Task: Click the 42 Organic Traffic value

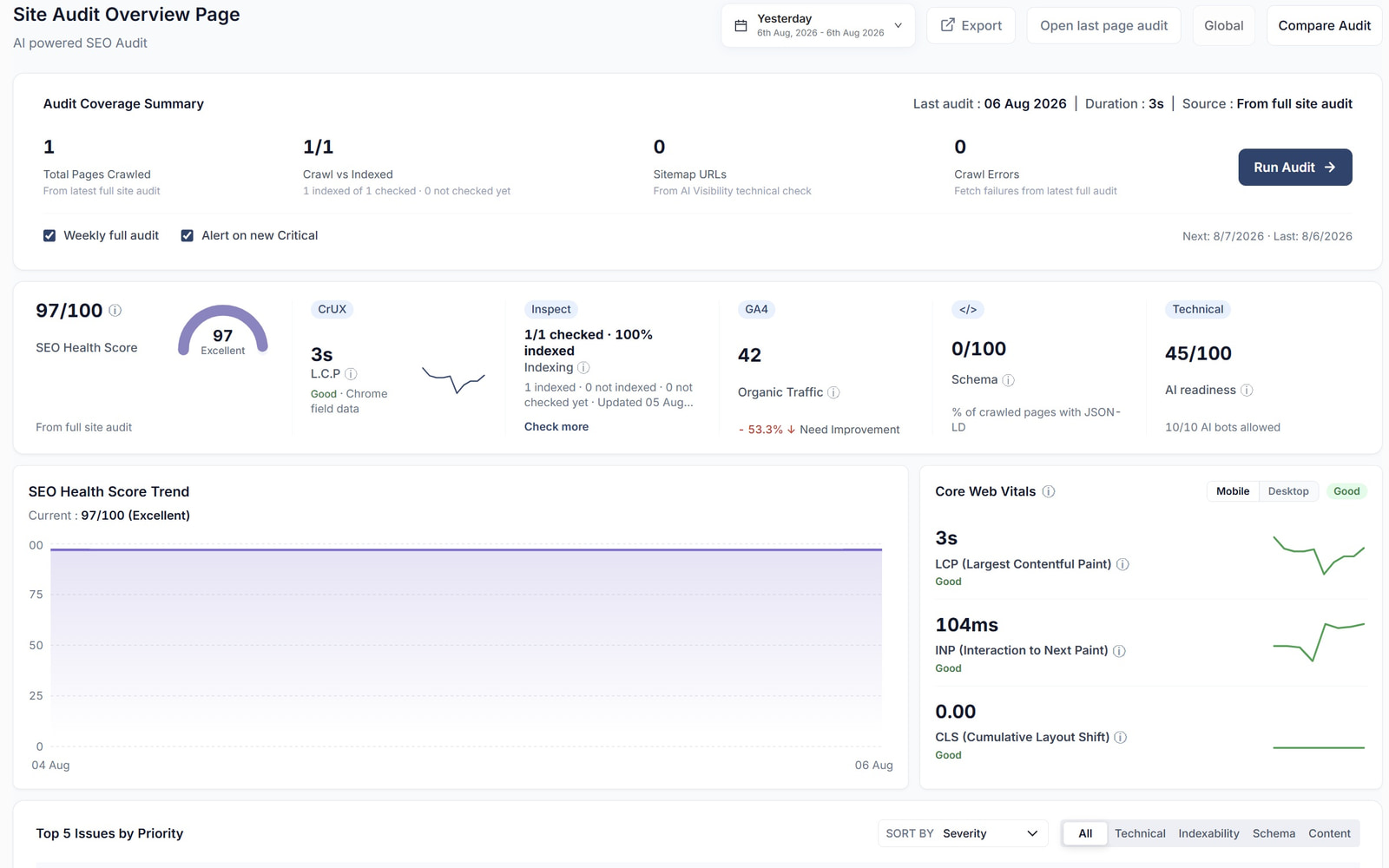Action: [x=749, y=355]
